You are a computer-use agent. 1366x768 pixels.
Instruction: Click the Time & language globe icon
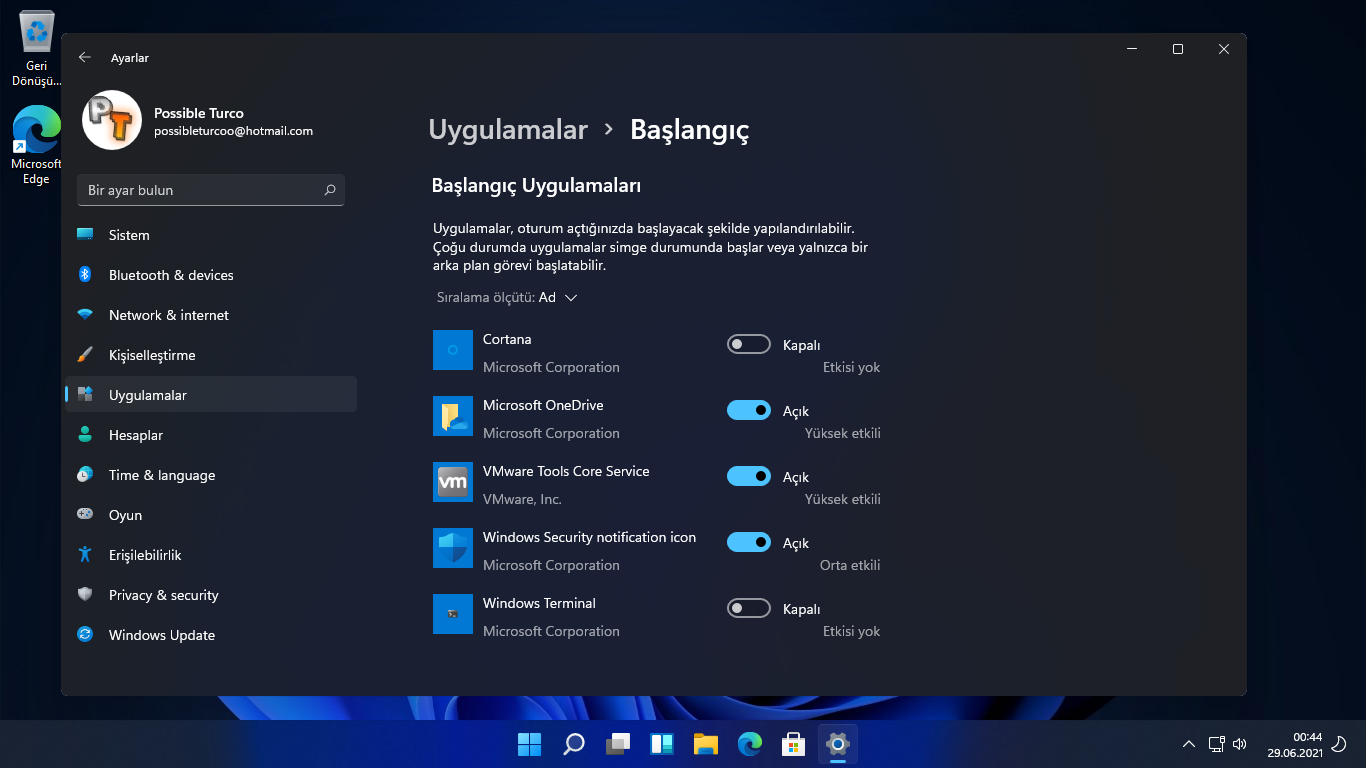[x=85, y=475]
